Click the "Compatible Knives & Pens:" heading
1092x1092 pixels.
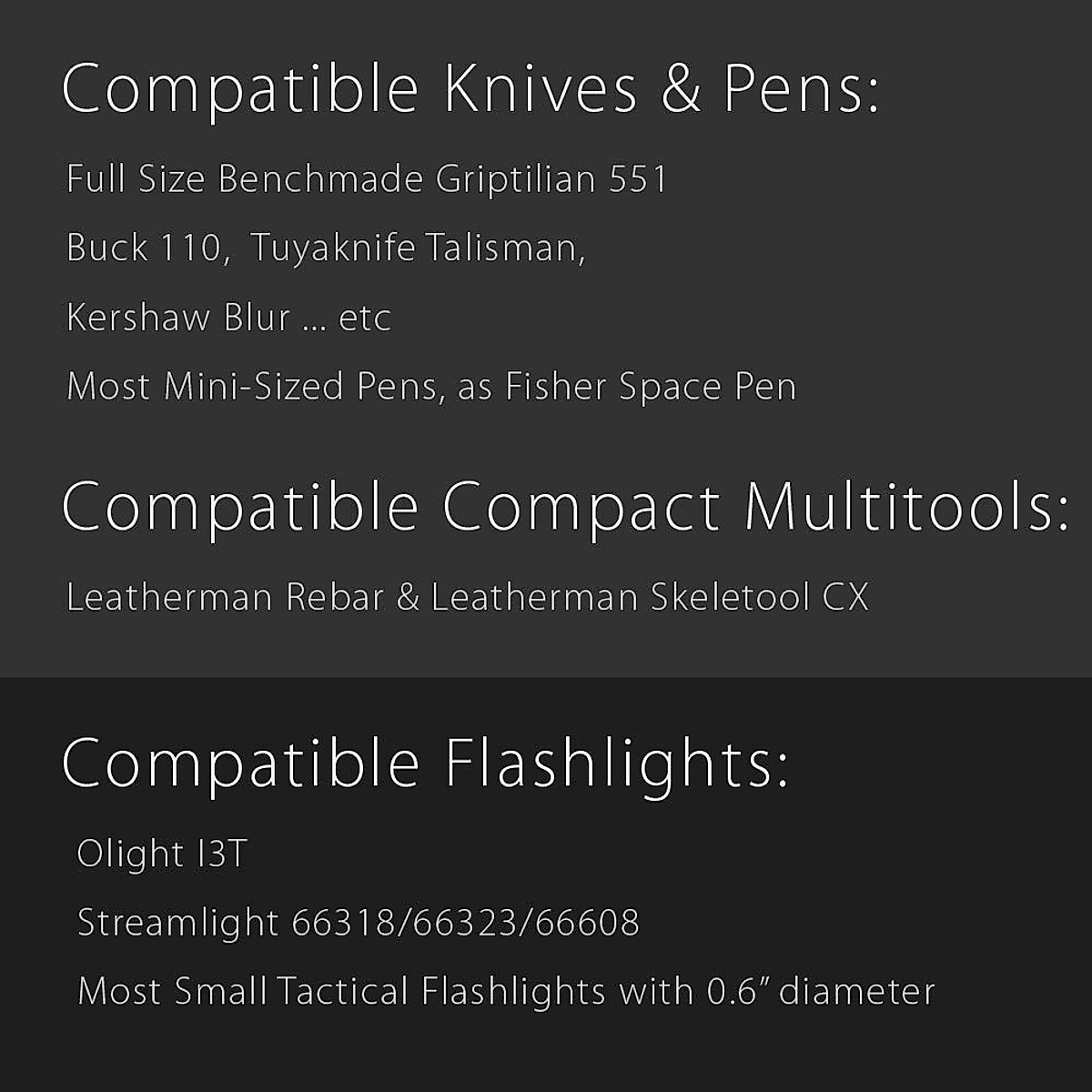pos(470,89)
